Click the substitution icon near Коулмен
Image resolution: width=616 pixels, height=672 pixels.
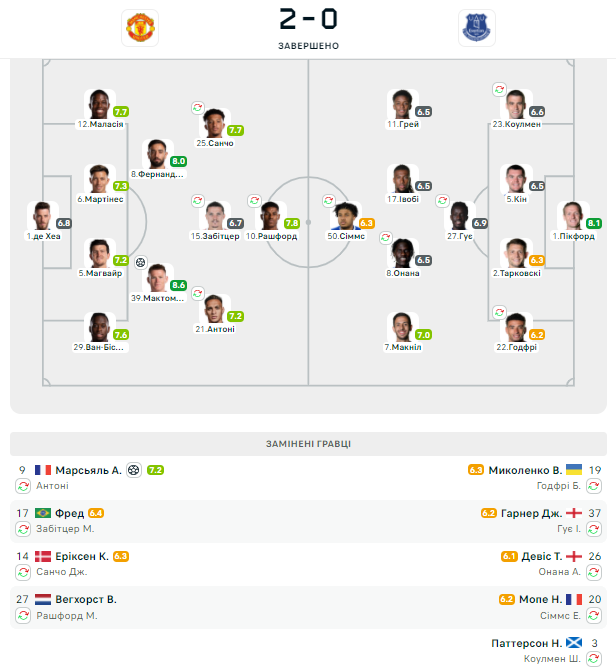click(499, 89)
